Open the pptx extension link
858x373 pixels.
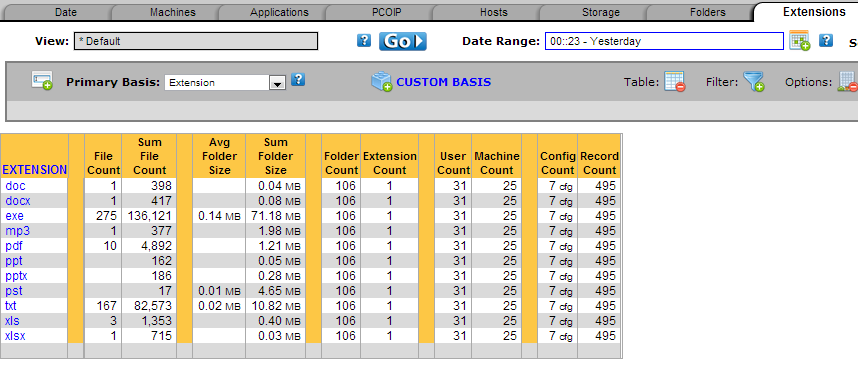tap(16, 276)
